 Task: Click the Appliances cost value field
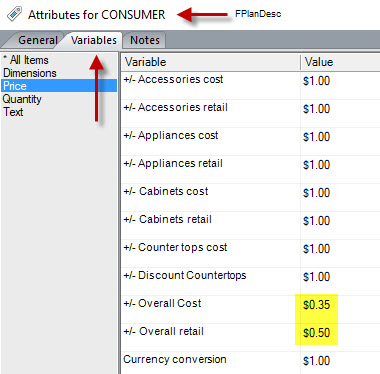[x=340, y=141]
